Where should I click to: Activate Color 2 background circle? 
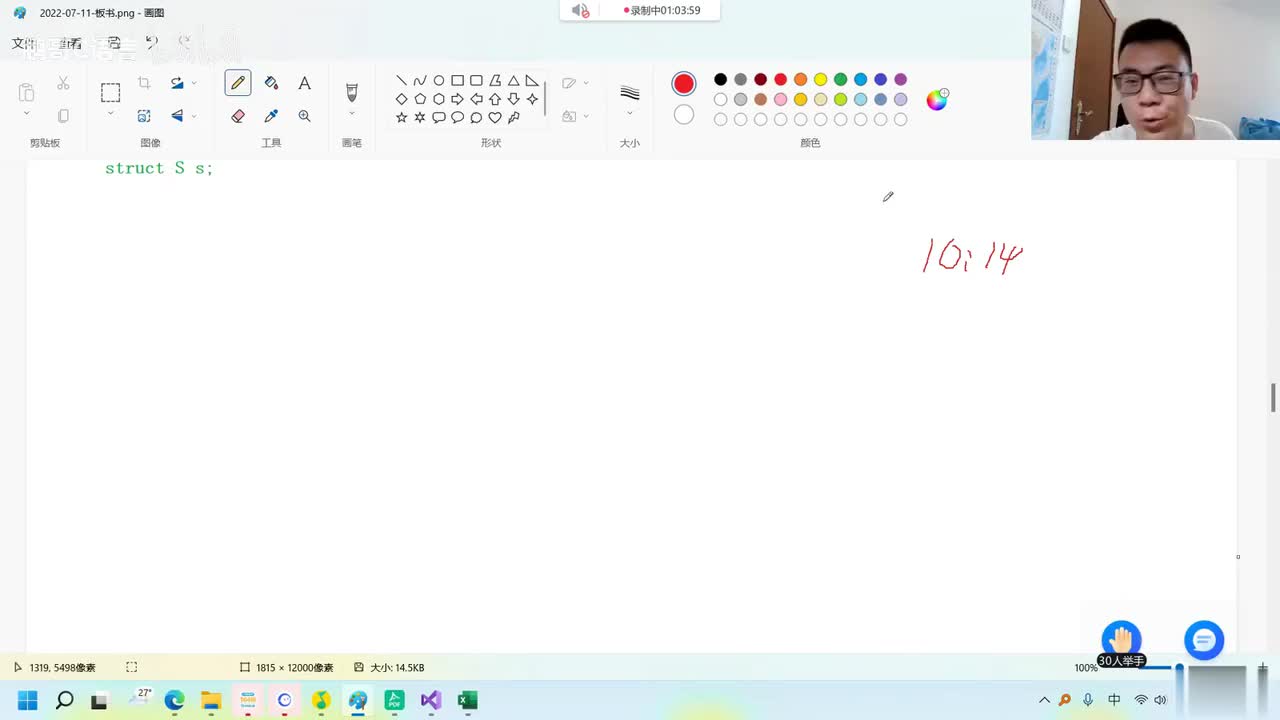[684, 115]
